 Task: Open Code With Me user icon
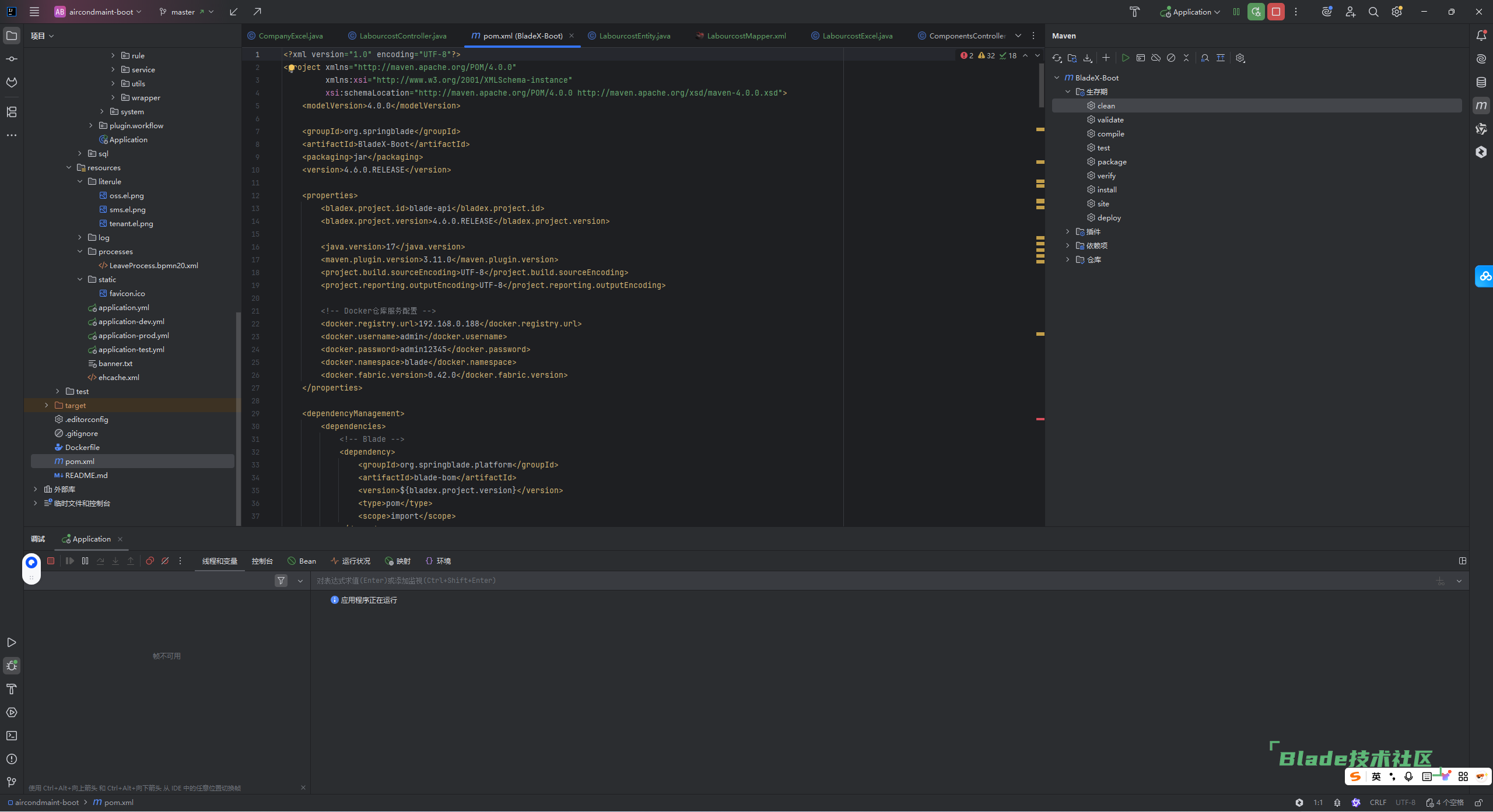(x=1350, y=12)
